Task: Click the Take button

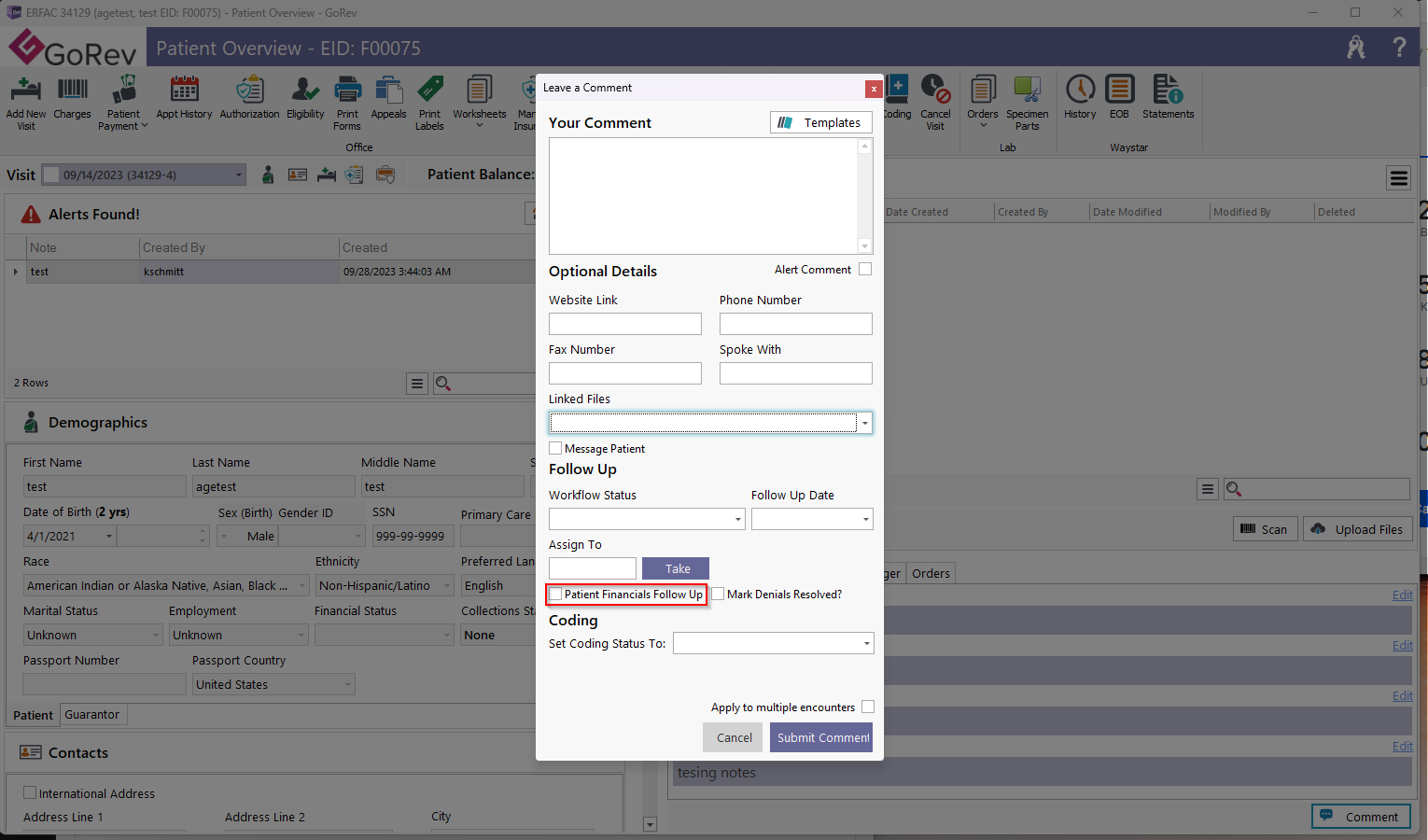Action: pyautogui.click(x=676, y=568)
